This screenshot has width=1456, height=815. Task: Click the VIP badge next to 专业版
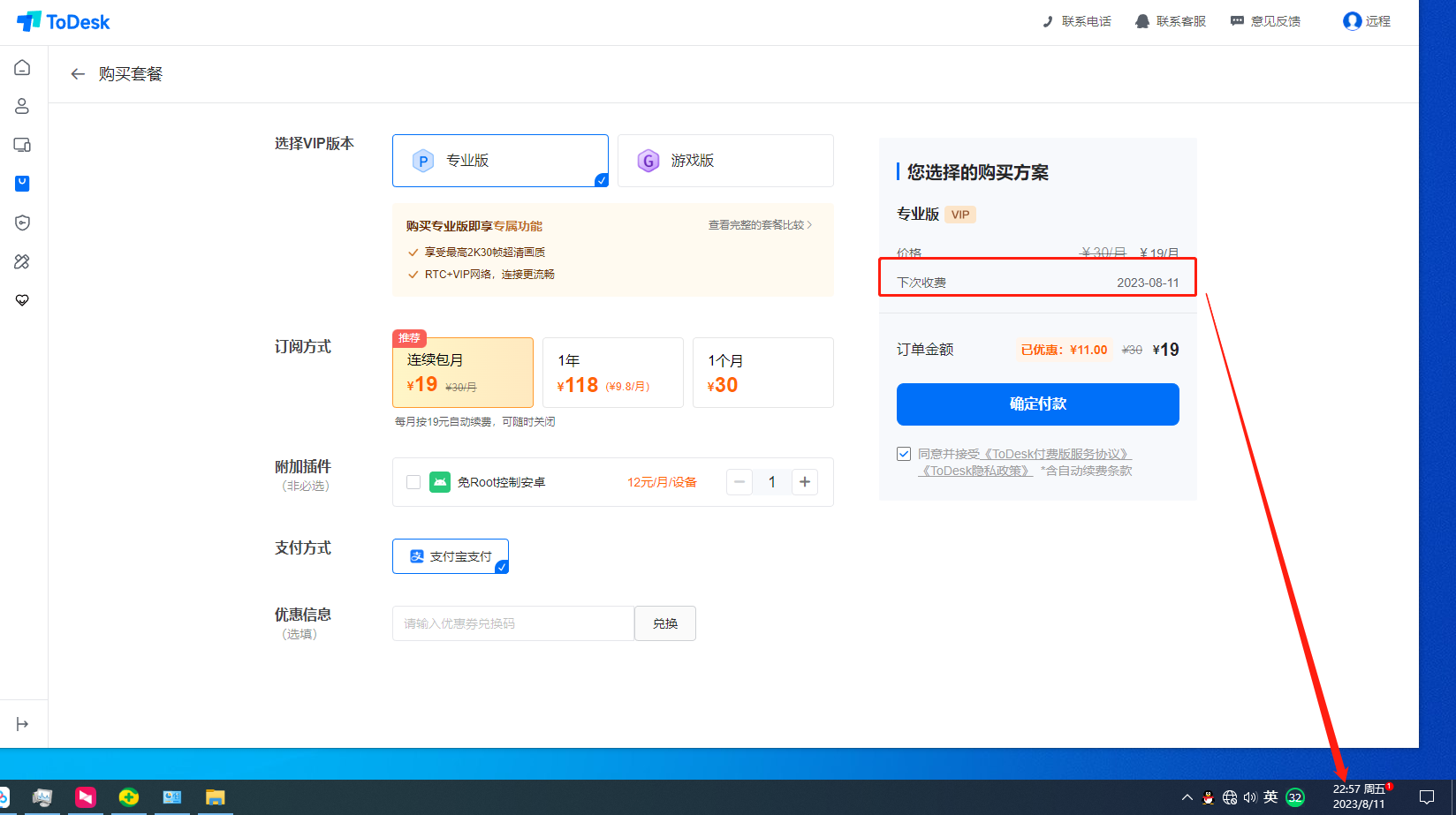960,215
